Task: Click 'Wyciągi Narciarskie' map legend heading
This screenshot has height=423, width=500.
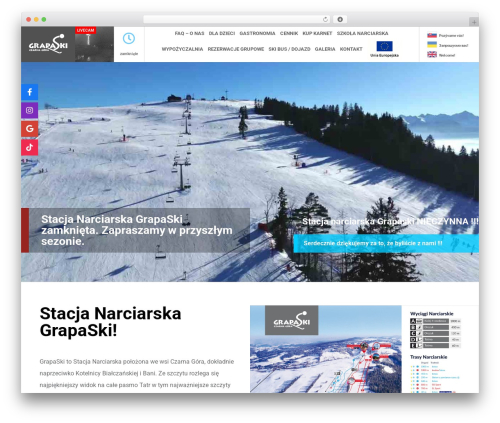Action: (x=431, y=314)
